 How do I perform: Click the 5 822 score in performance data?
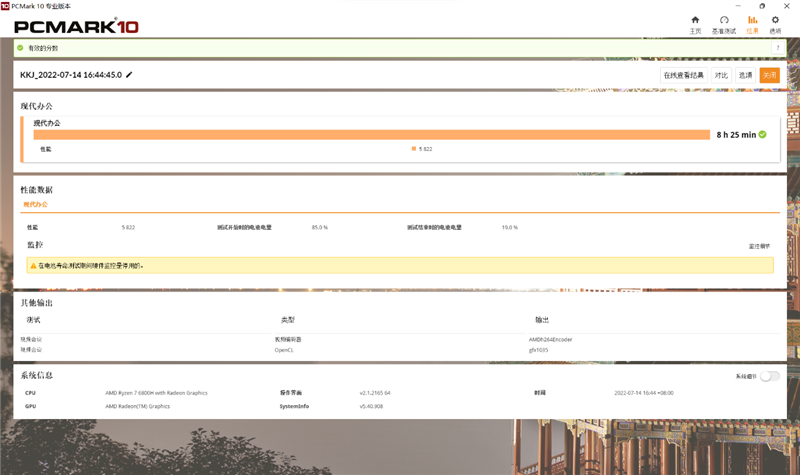pos(129,228)
